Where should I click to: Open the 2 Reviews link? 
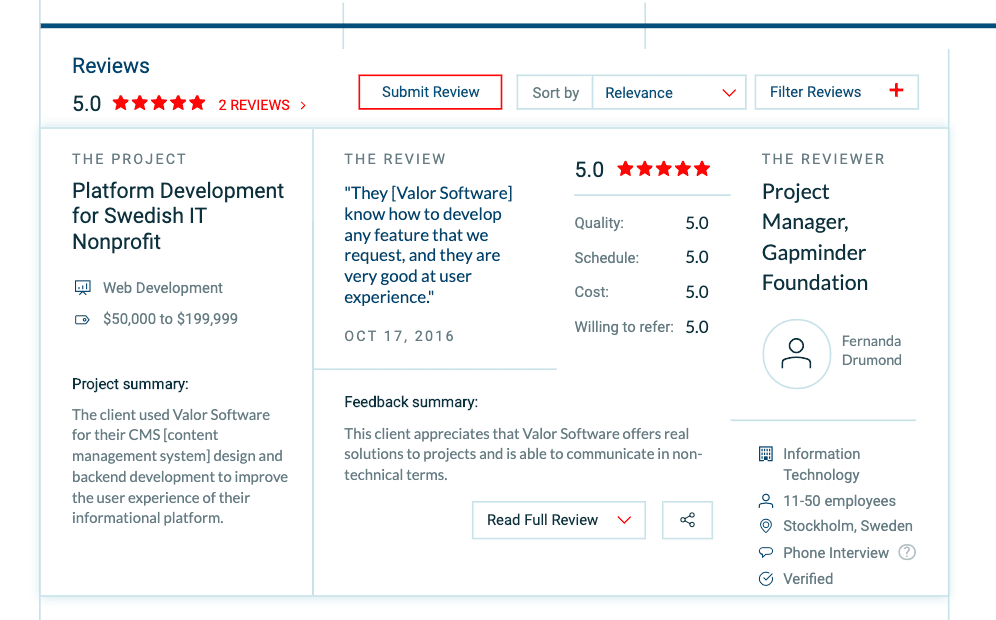pyautogui.click(x=261, y=105)
